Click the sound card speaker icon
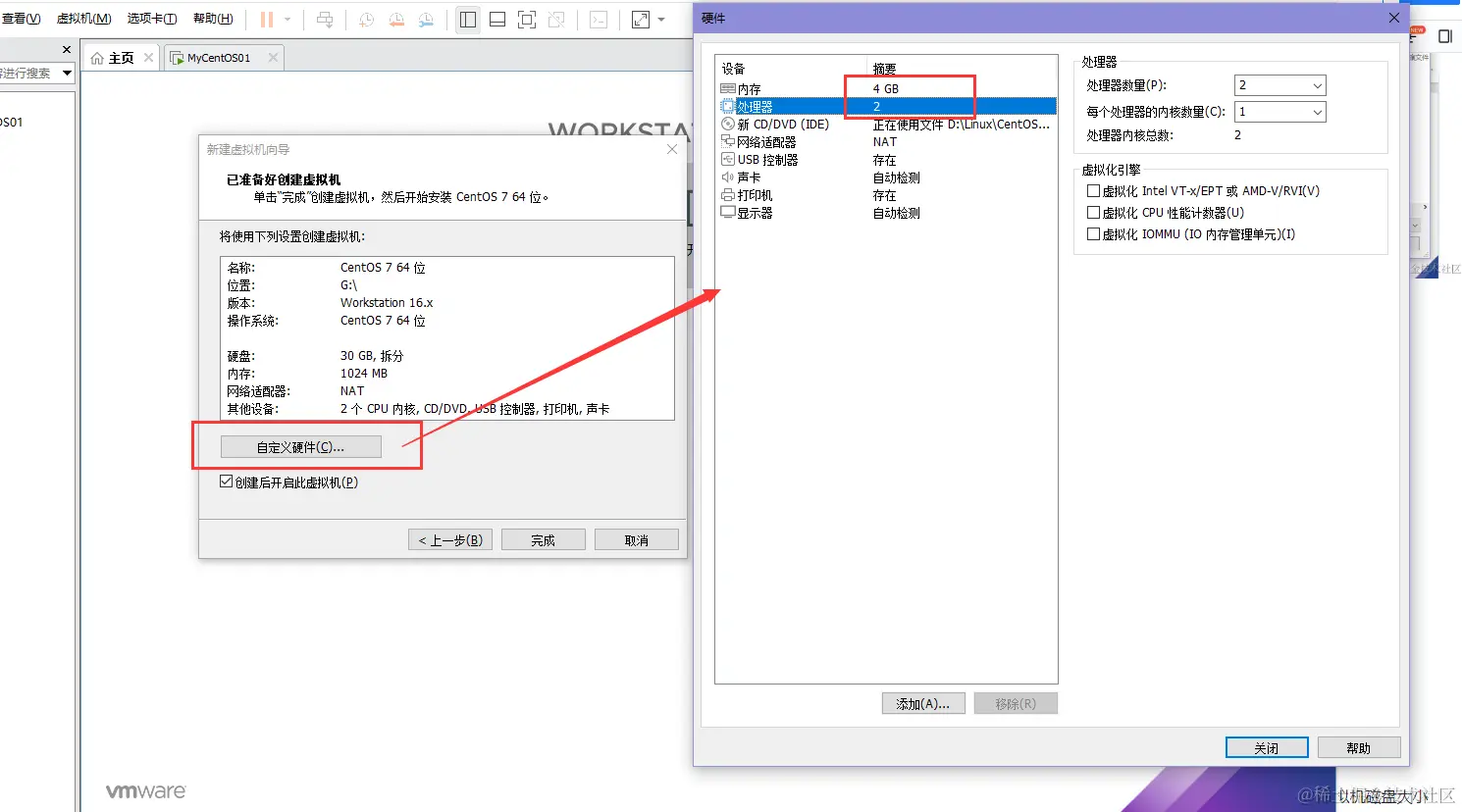Viewport: 1462px width, 812px height. 728,178
